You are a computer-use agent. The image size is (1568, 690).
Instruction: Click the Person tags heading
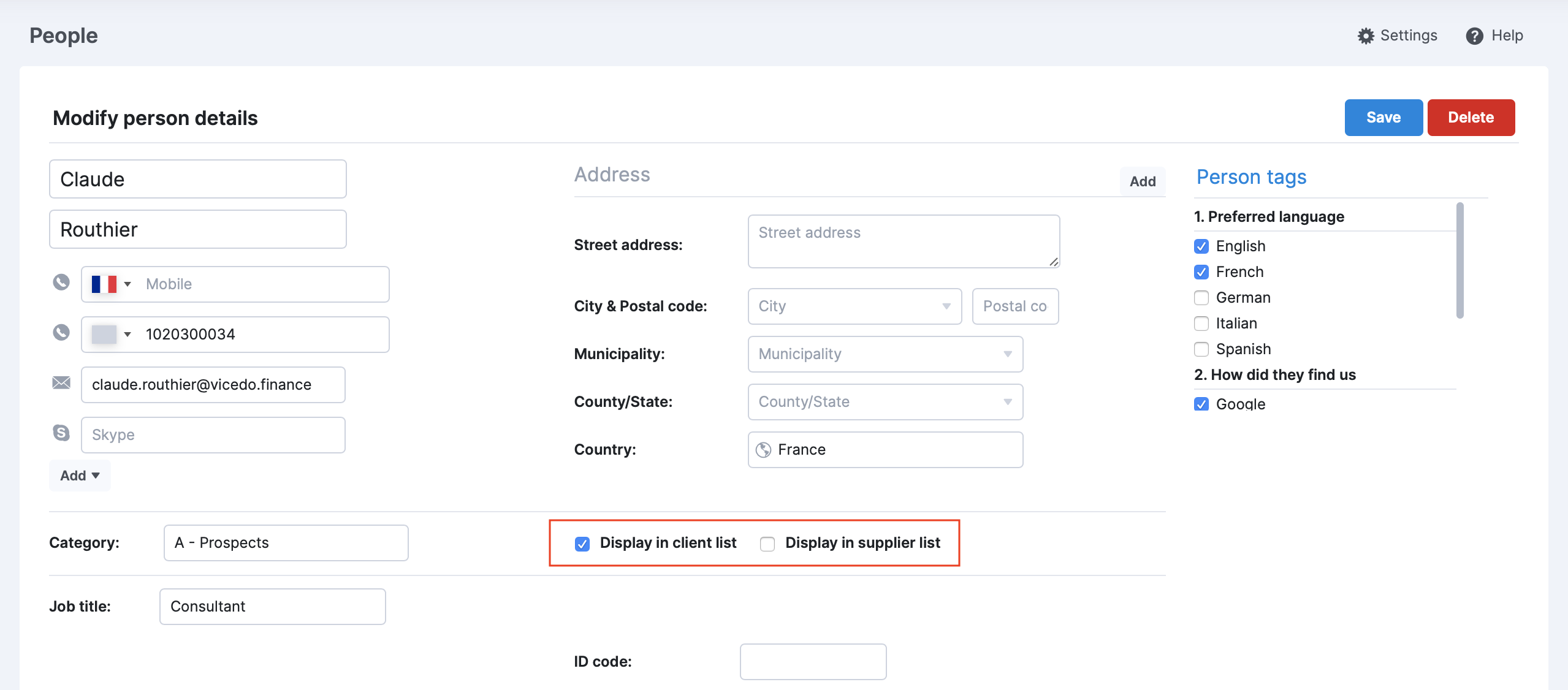click(1252, 177)
